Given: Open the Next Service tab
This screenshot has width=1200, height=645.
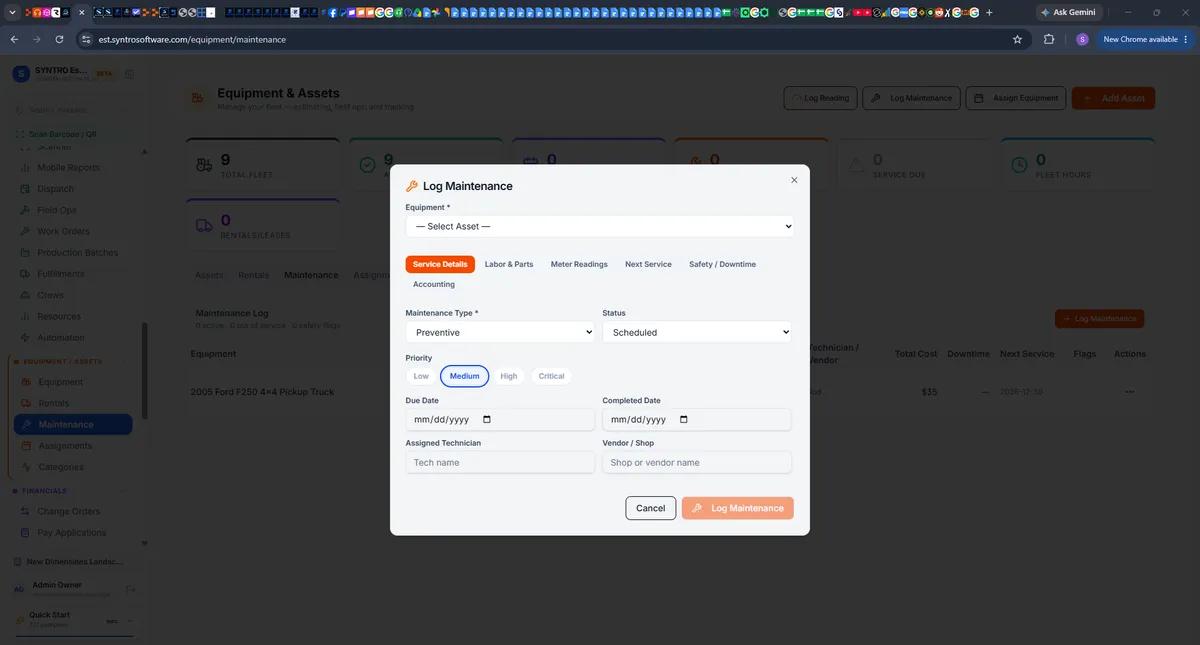Looking at the screenshot, I should click(x=648, y=264).
